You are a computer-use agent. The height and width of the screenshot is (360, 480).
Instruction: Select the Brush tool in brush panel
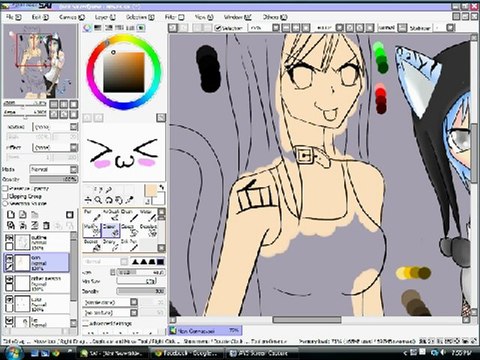point(129,216)
